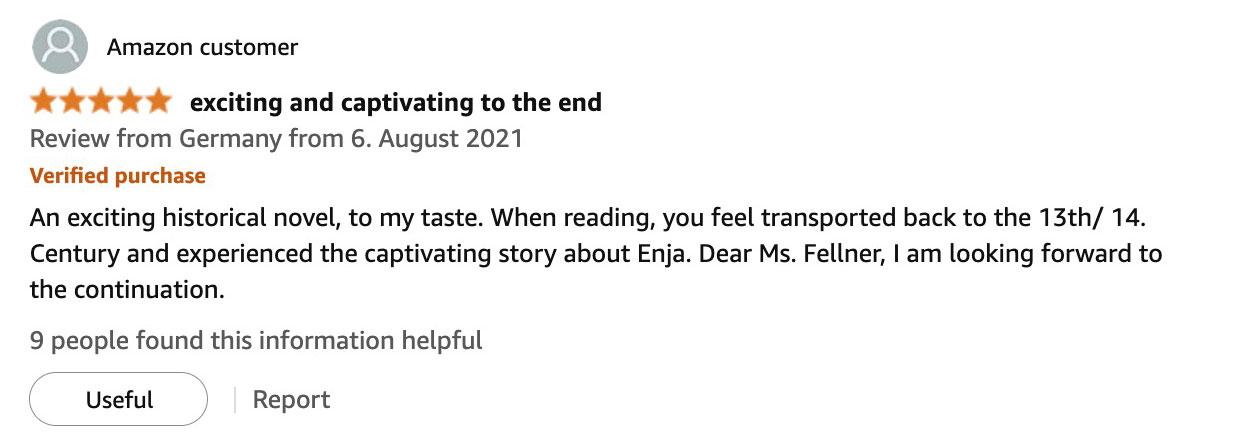Click the fourth orange rating star
Image resolution: width=1234 pixels, height=445 pixels.
point(130,102)
